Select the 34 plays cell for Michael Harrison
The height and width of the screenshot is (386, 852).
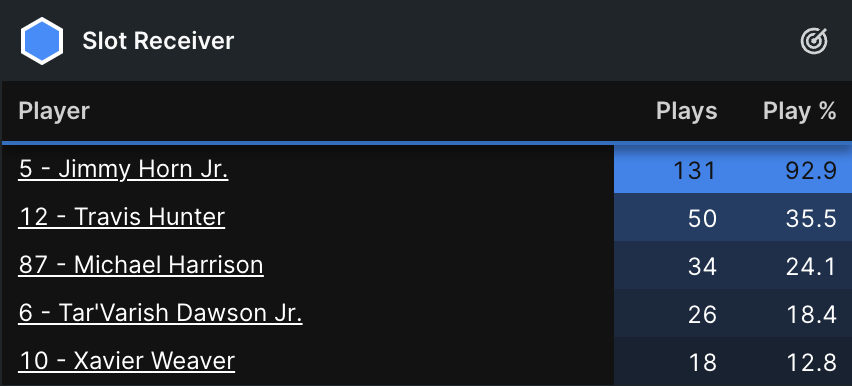coord(672,265)
